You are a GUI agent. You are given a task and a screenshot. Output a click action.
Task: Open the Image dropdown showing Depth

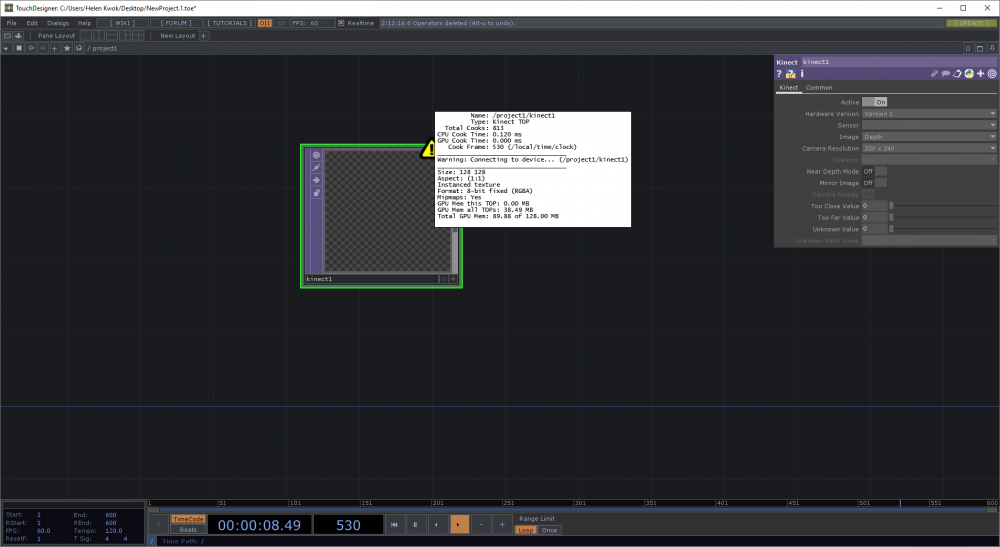929,136
